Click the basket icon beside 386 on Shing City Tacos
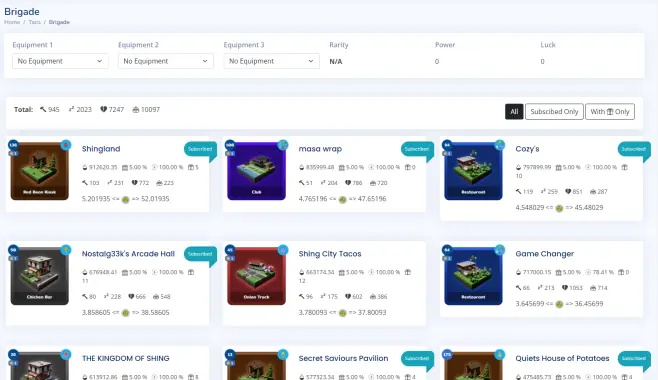The height and width of the screenshot is (380, 658). coord(373,297)
